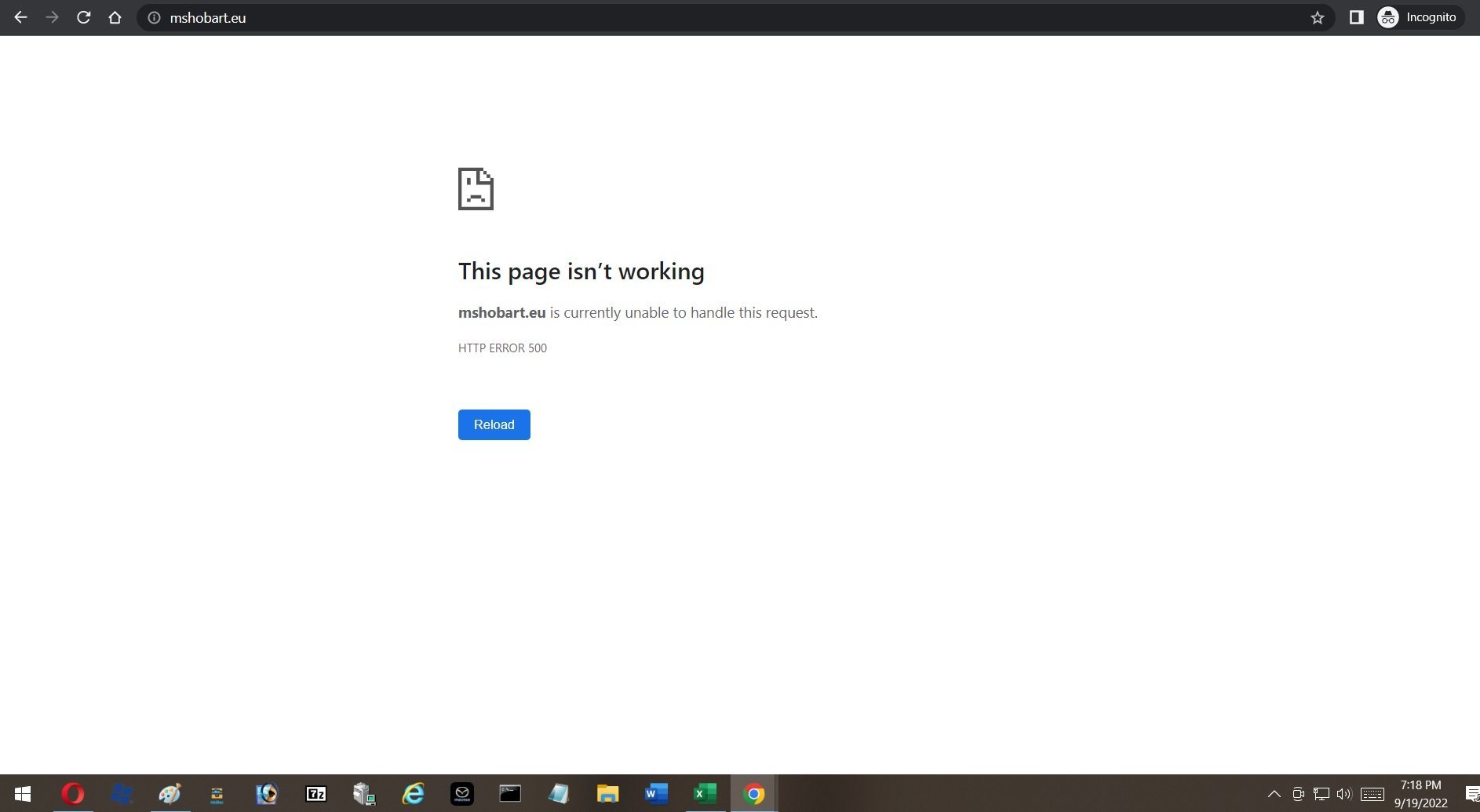Reload the page using the toolbar refresh icon
Image resolution: width=1480 pixels, height=812 pixels.
(x=84, y=17)
